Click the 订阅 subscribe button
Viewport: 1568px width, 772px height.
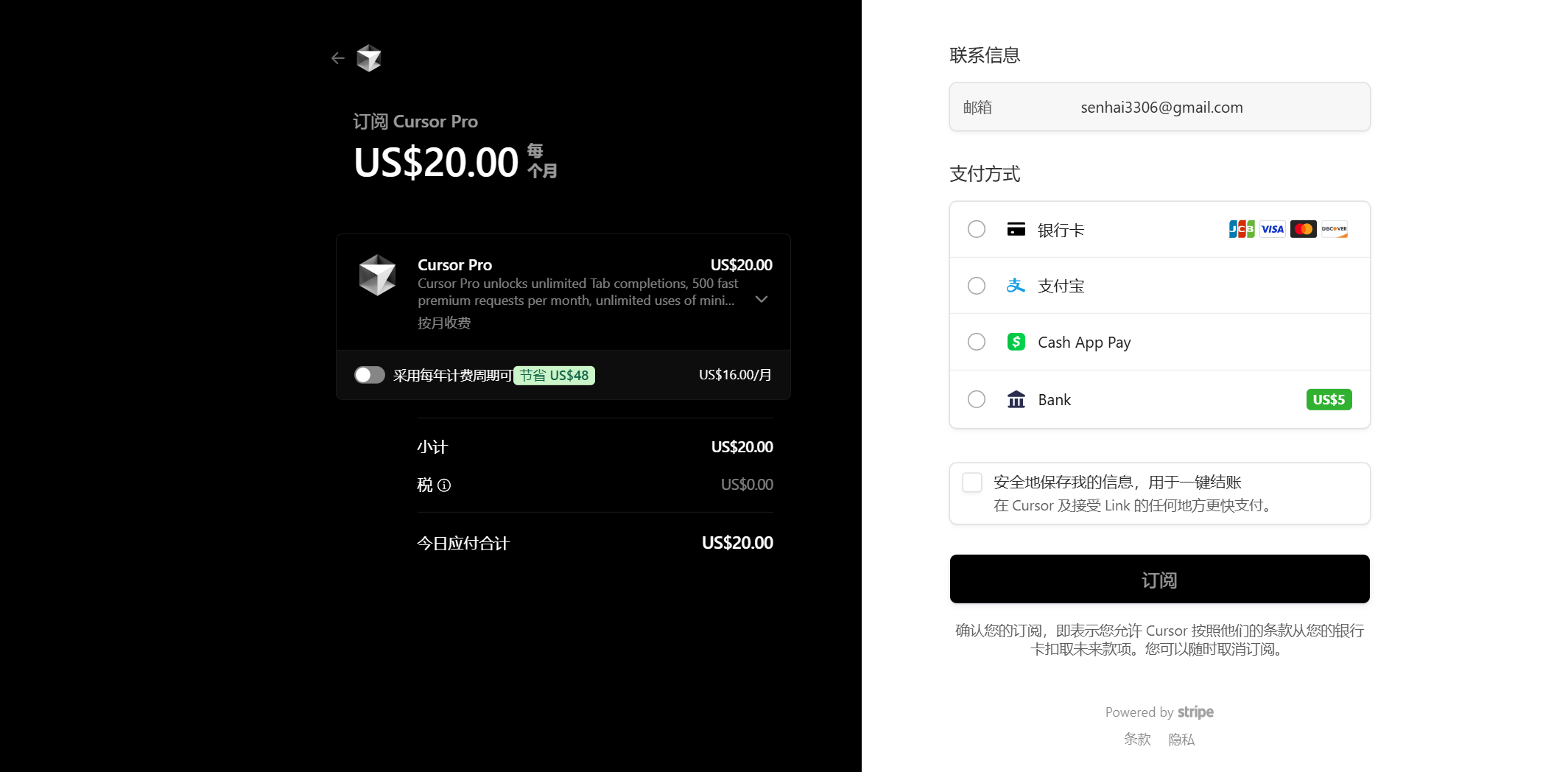tap(1159, 579)
